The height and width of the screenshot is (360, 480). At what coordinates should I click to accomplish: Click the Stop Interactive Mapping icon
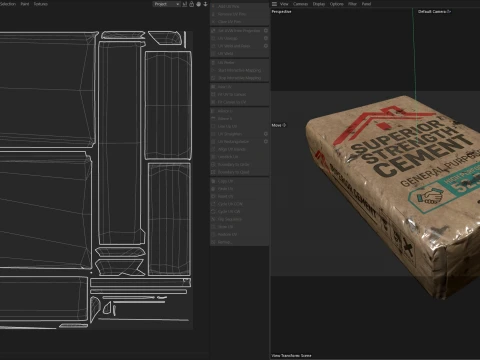(214, 78)
